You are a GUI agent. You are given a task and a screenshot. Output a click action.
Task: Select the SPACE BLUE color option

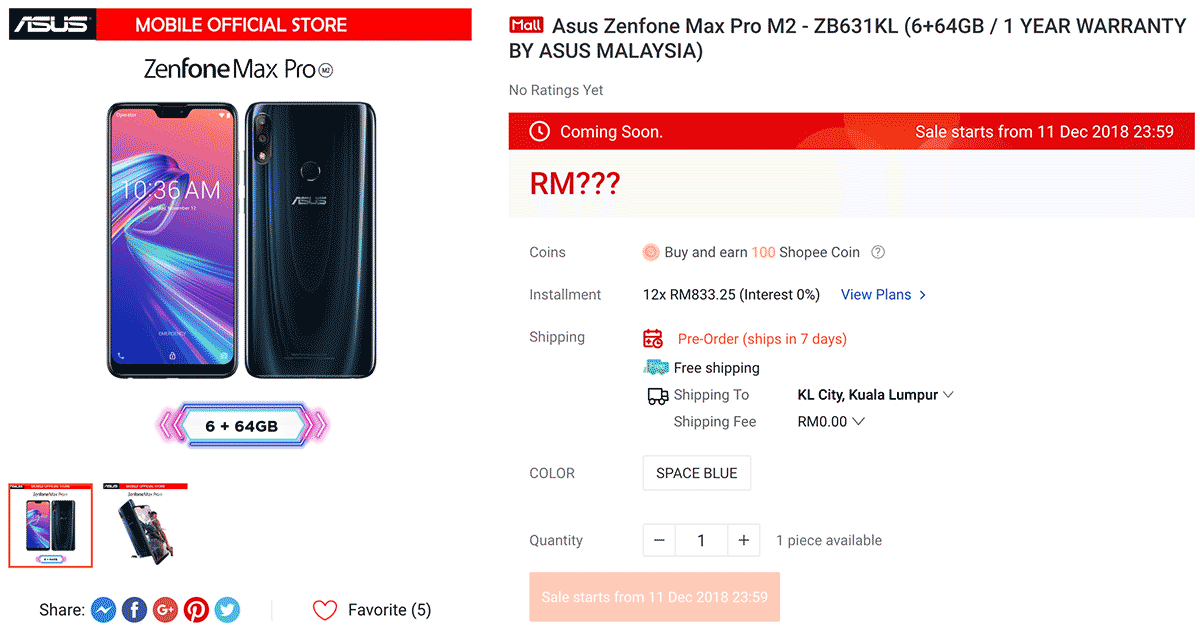point(696,473)
